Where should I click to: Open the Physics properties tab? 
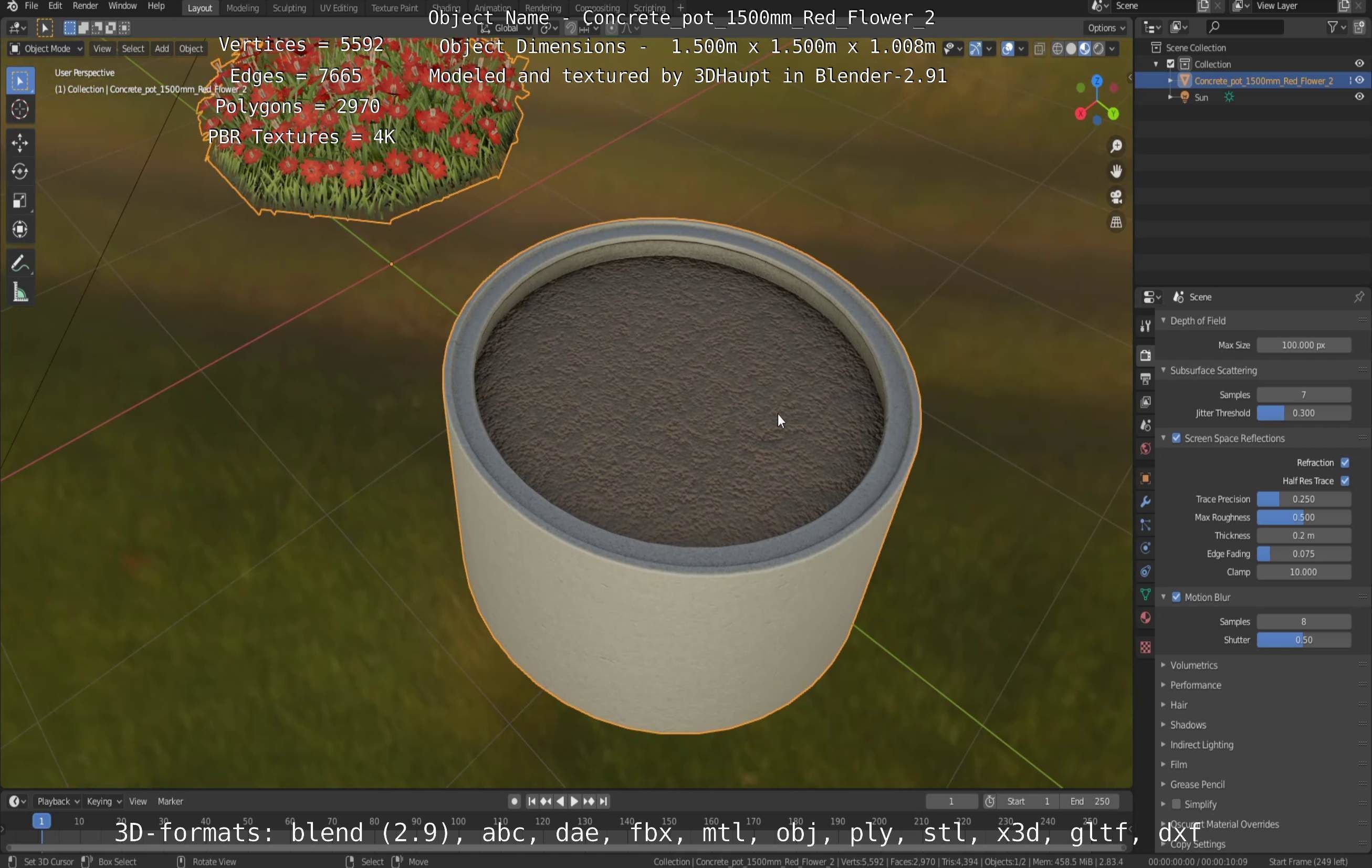(1145, 549)
